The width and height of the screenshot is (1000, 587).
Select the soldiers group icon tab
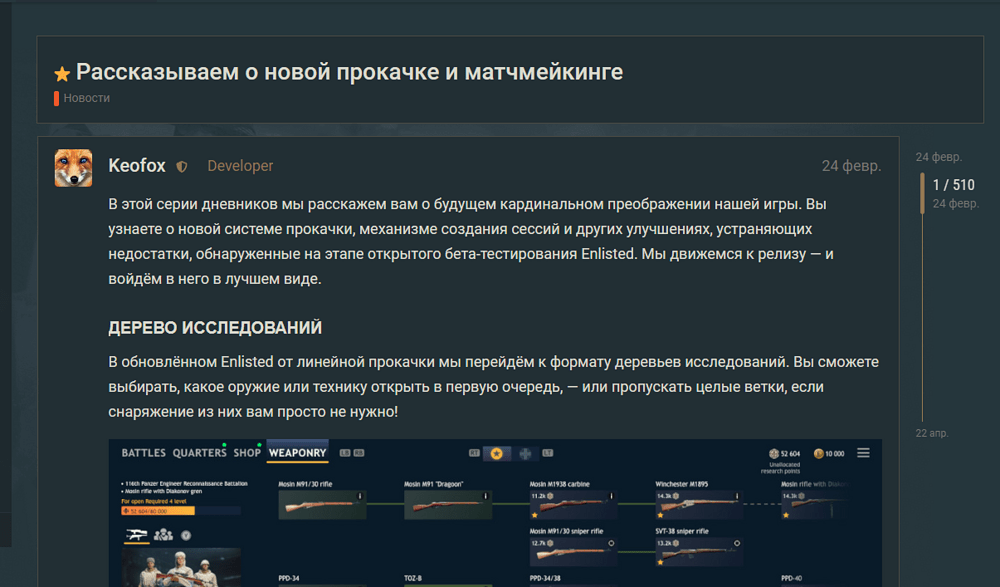click(163, 535)
